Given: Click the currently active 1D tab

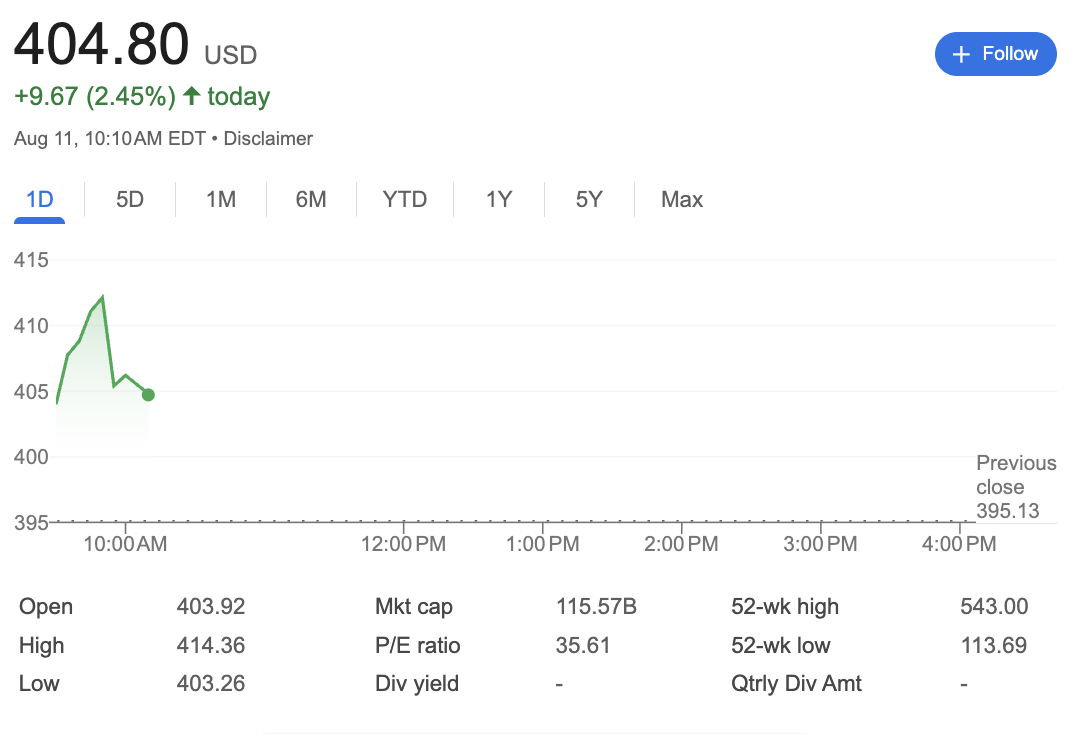Looking at the screenshot, I should [x=39, y=199].
